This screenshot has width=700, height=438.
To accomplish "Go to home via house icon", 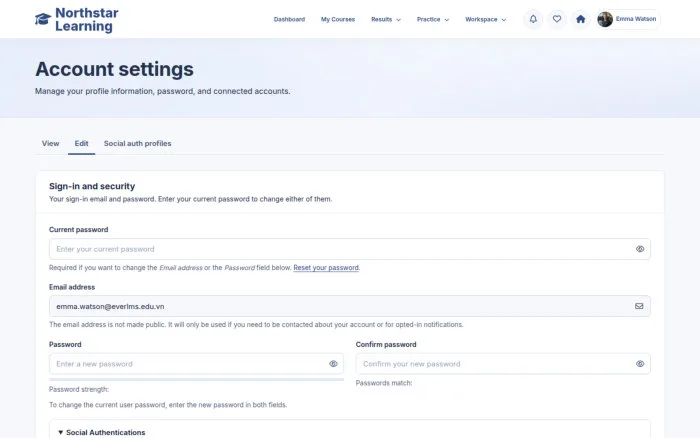I will [580, 19].
